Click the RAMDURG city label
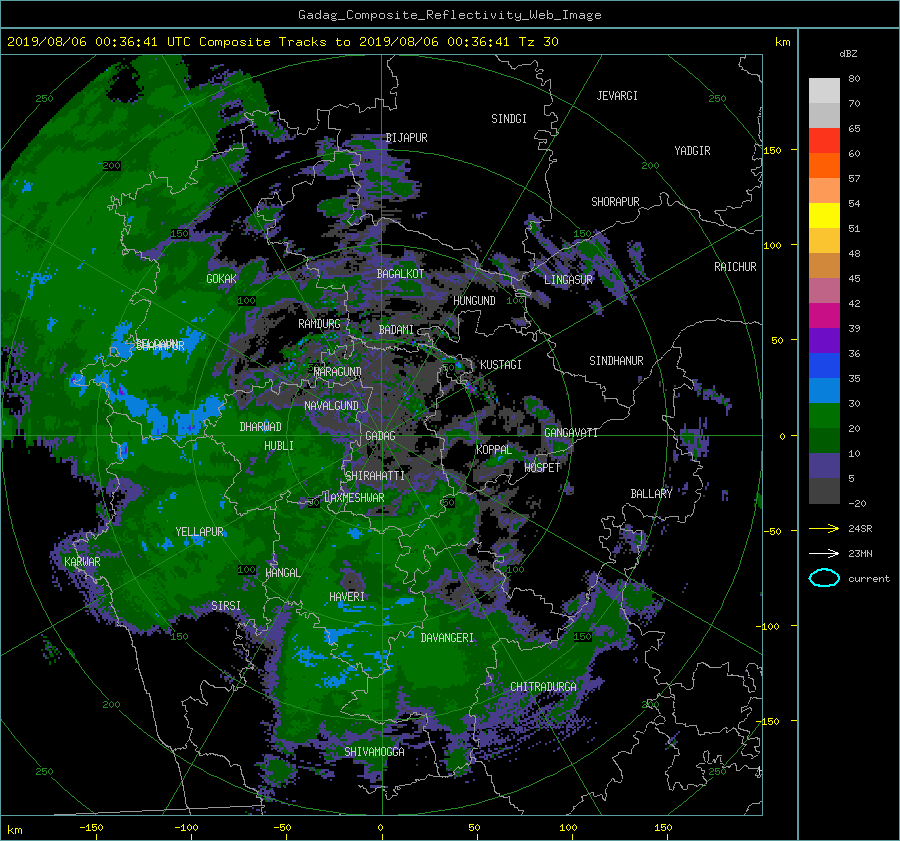Viewport: 900px width, 841px height. [319, 324]
